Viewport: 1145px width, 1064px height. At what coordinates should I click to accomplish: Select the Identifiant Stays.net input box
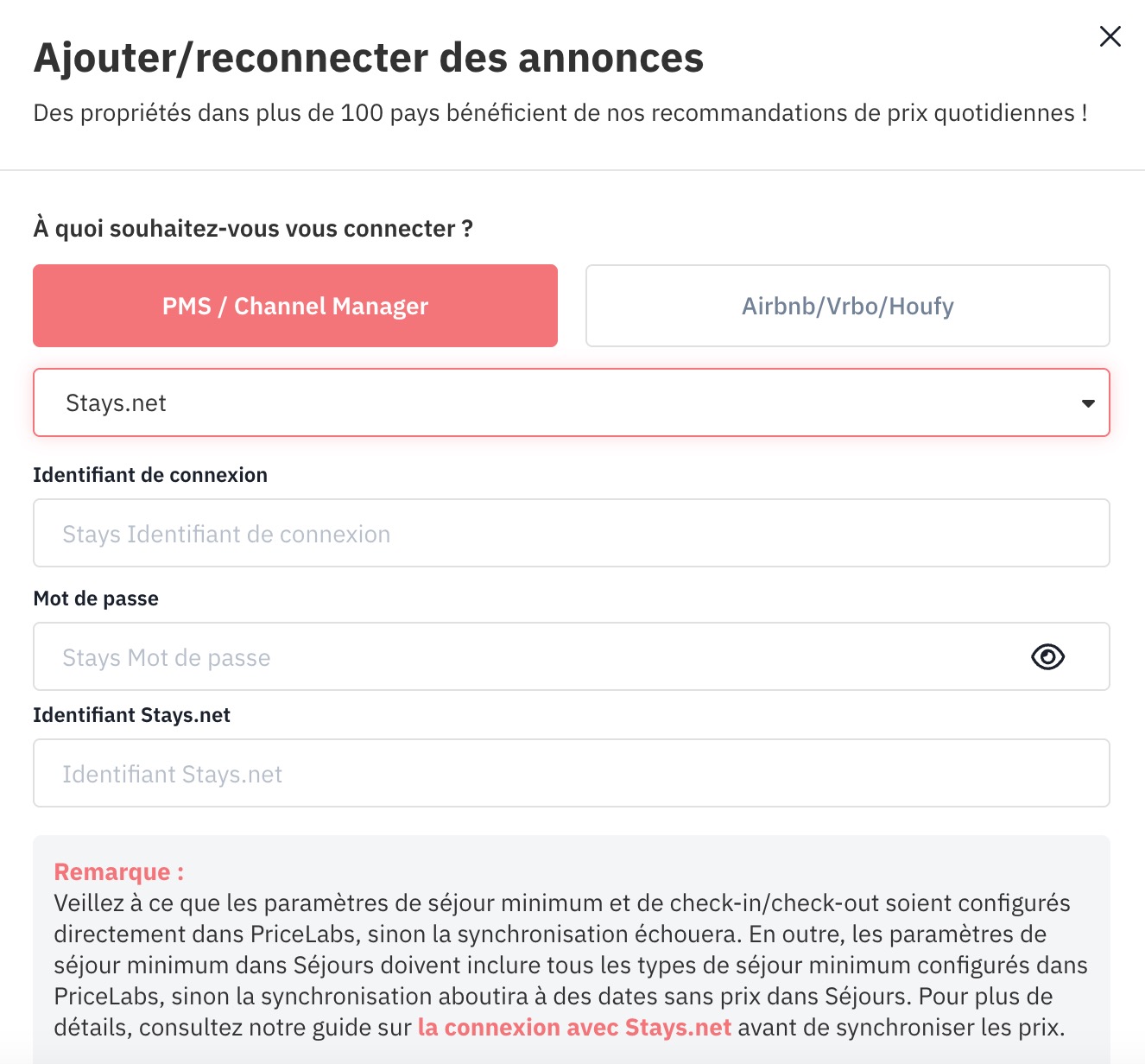click(572, 774)
